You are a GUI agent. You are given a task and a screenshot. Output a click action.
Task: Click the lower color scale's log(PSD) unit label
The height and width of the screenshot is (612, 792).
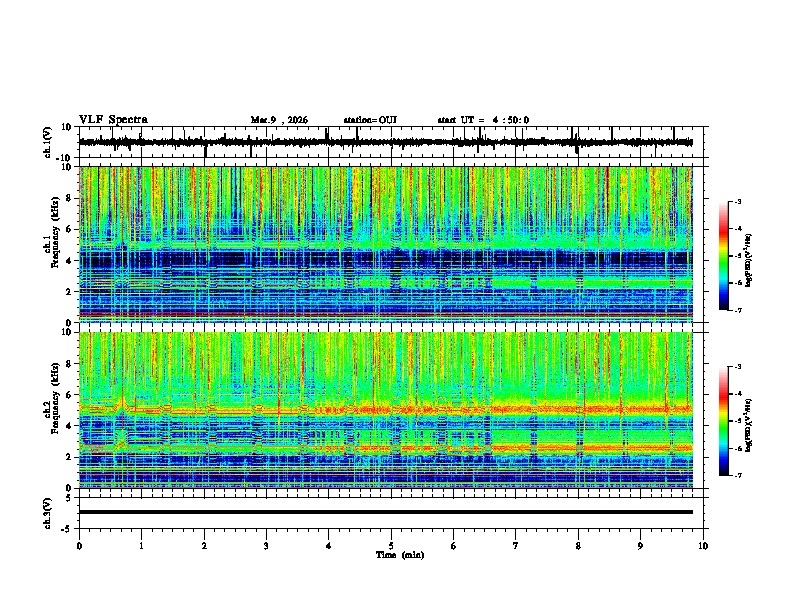coord(749,425)
